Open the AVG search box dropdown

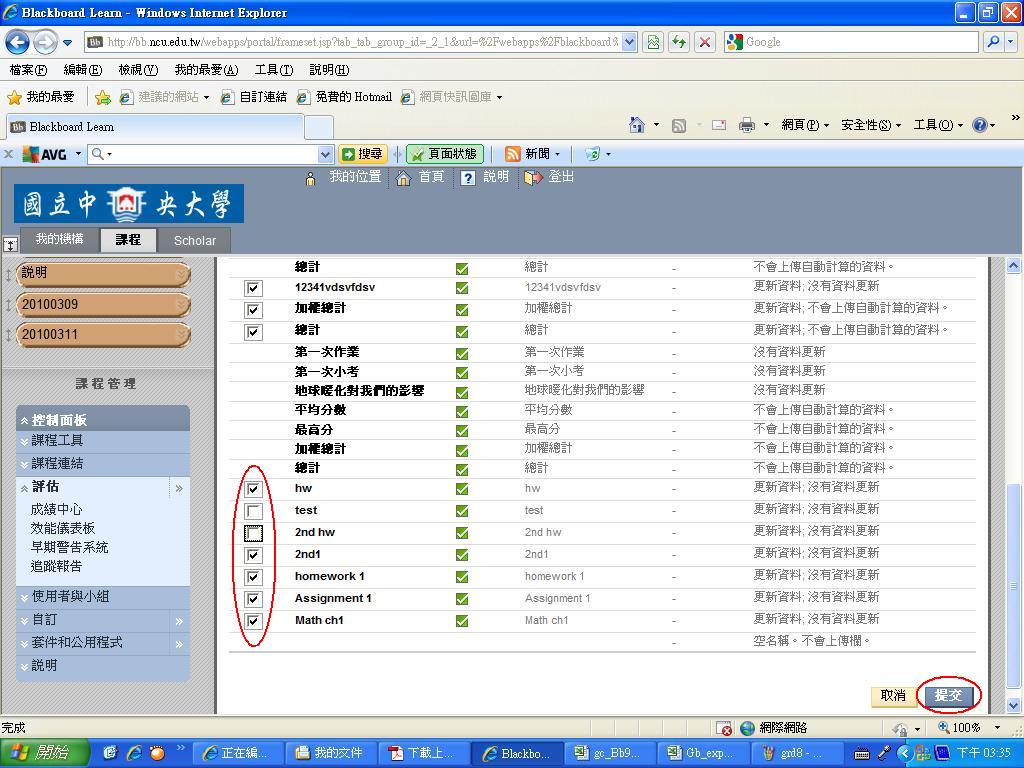324,154
